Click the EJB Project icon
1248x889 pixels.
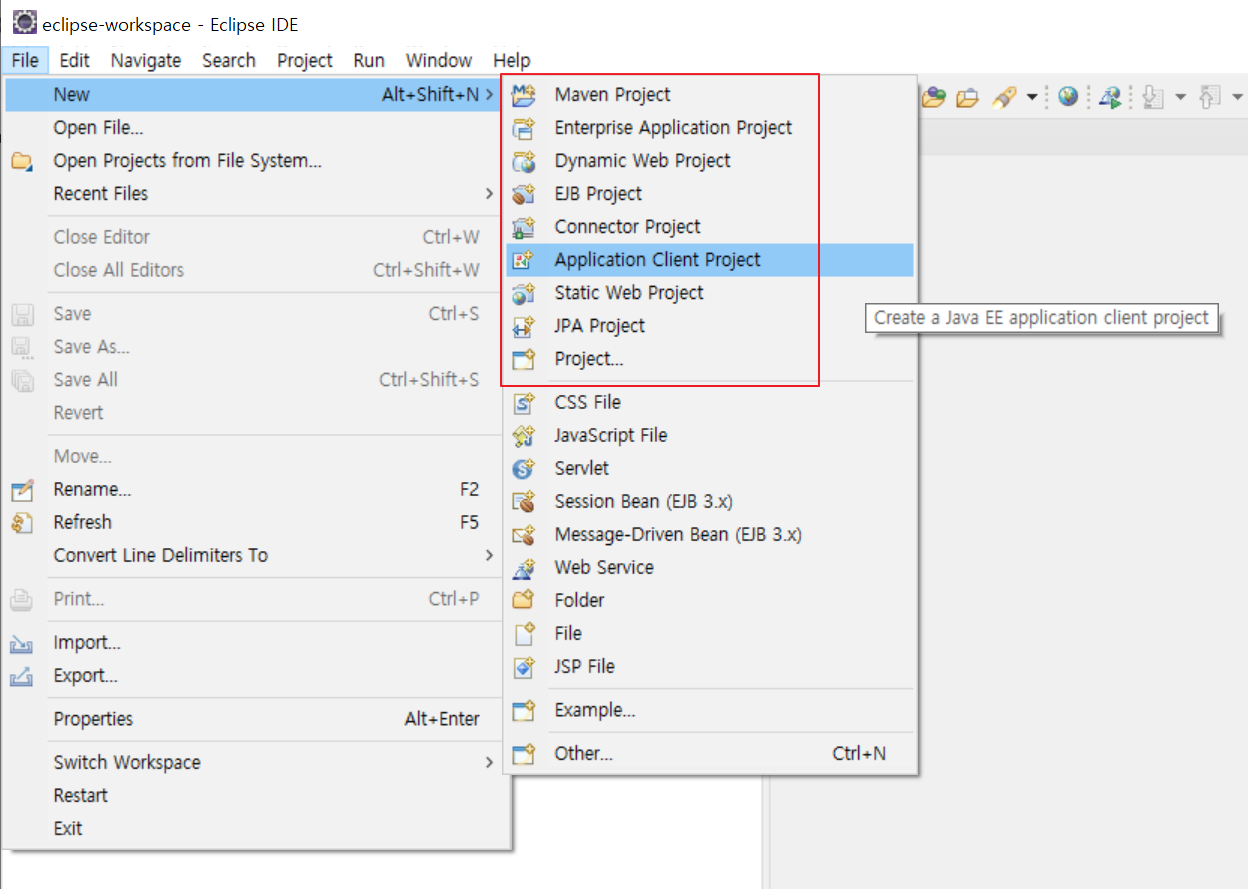[523, 194]
